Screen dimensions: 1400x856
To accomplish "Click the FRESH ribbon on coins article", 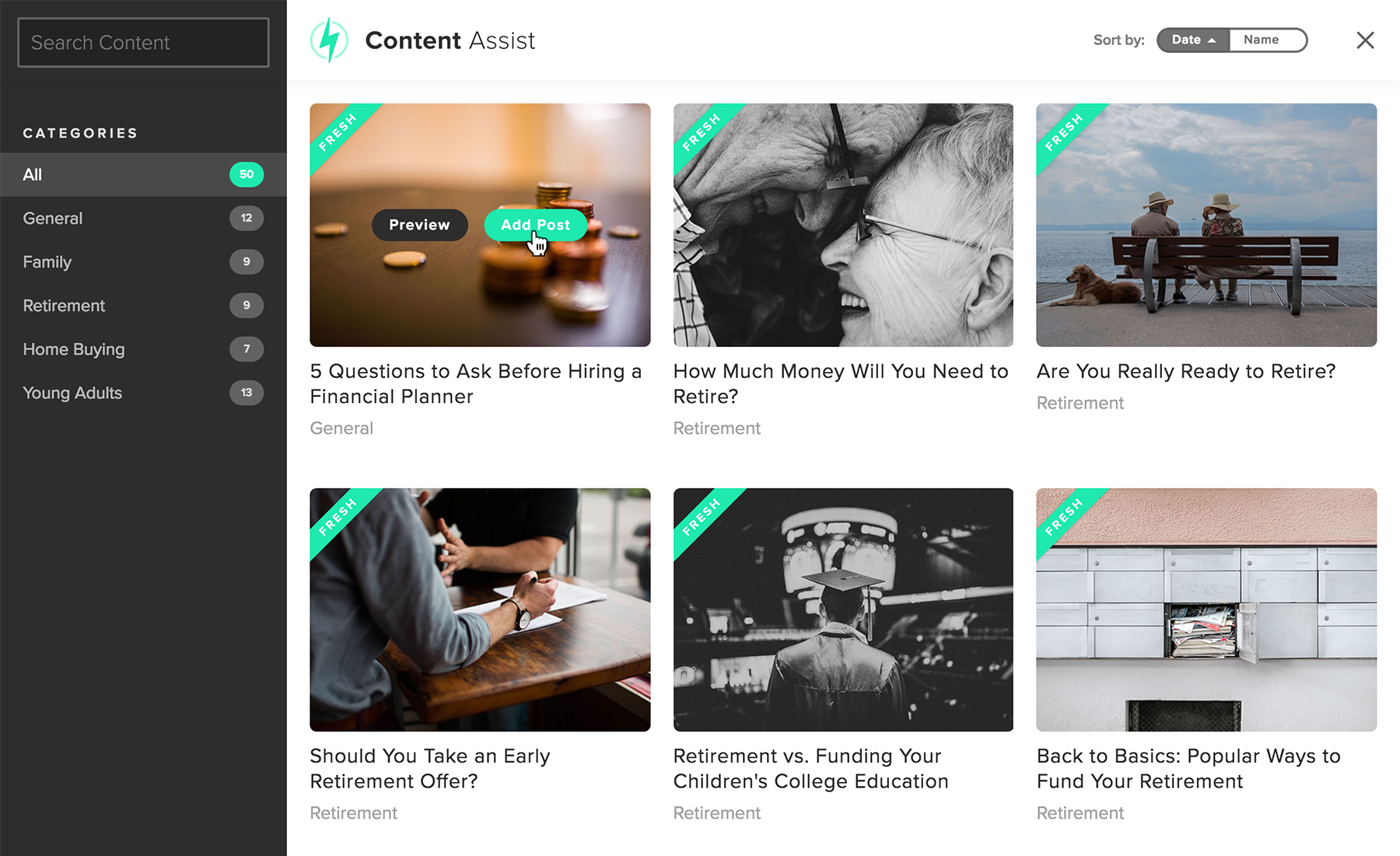I will (x=338, y=132).
